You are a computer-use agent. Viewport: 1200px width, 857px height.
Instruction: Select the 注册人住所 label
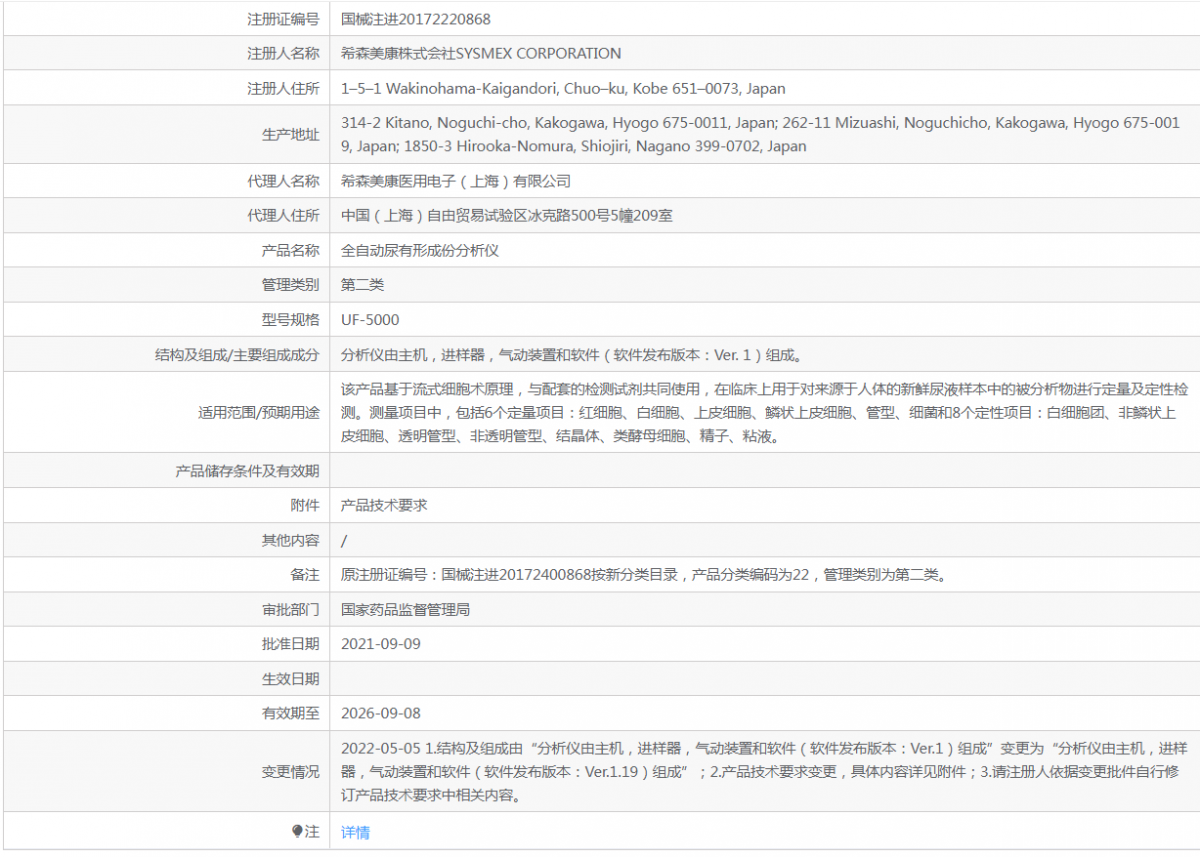pyautogui.click(x=283, y=89)
